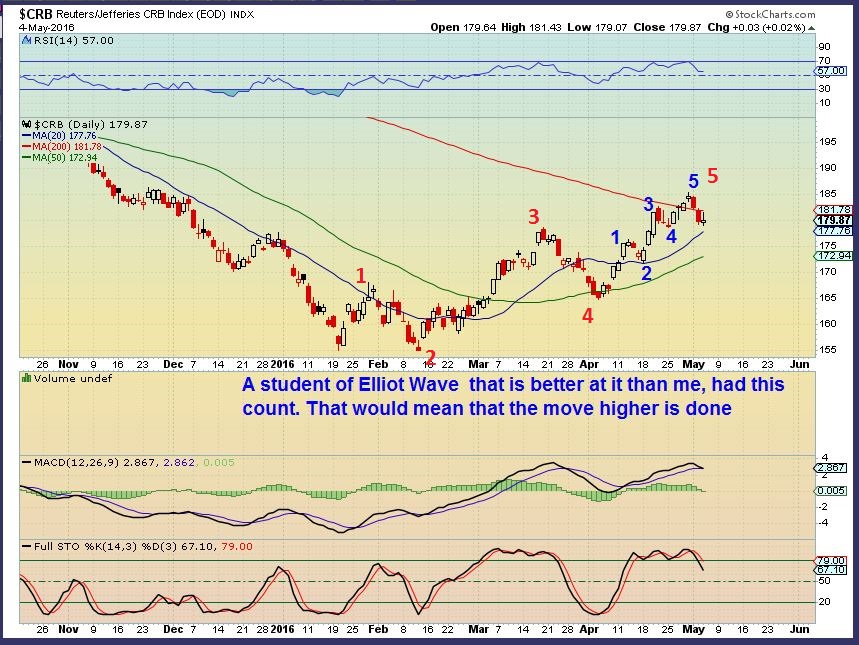Click the INDX label in the header
This screenshot has height=645, width=859.
click(x=242, y=15)
